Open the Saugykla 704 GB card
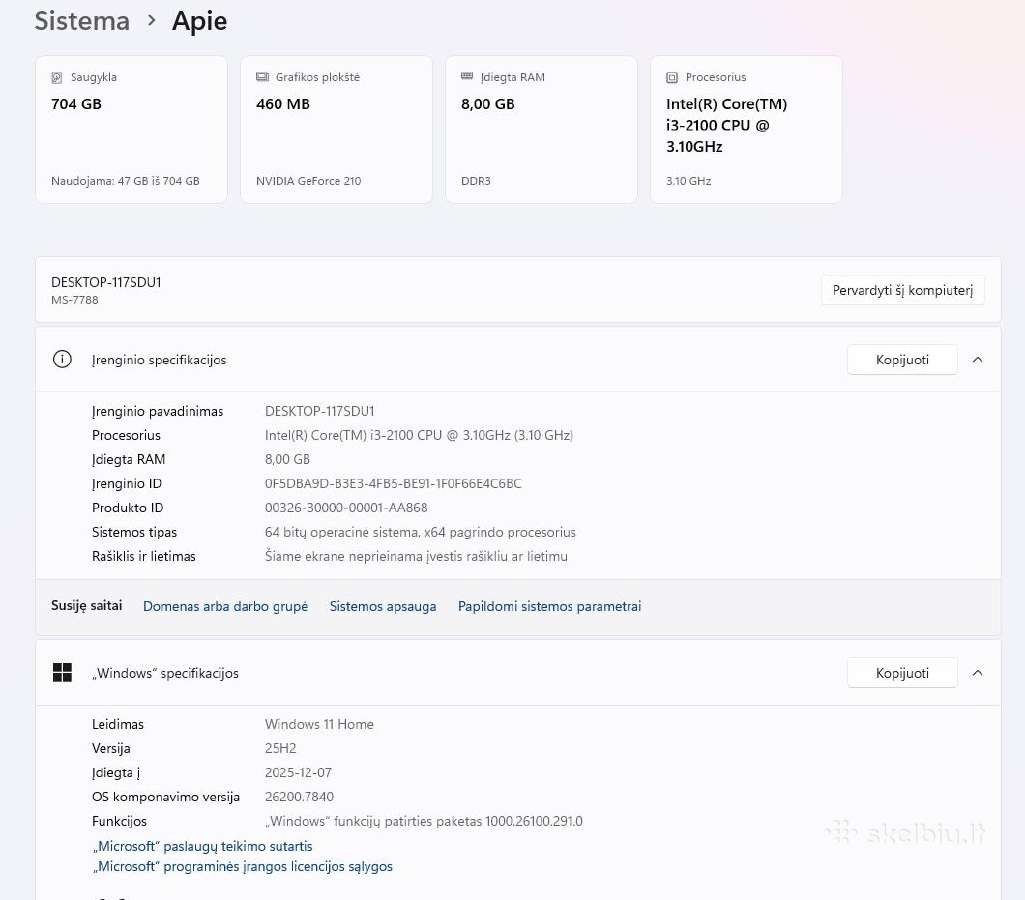1025x900 pixels. (x=131, y=129)
